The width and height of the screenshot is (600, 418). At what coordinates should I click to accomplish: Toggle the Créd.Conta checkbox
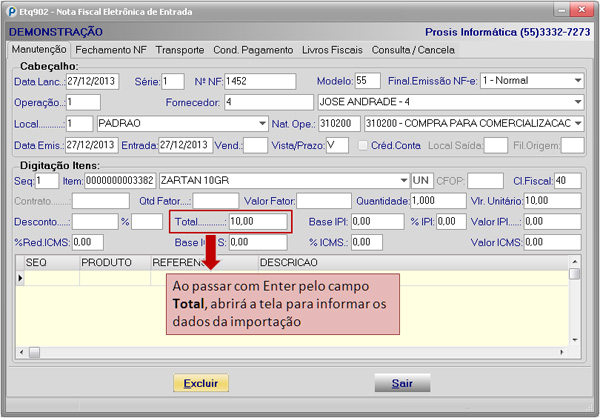click(363, 145)
